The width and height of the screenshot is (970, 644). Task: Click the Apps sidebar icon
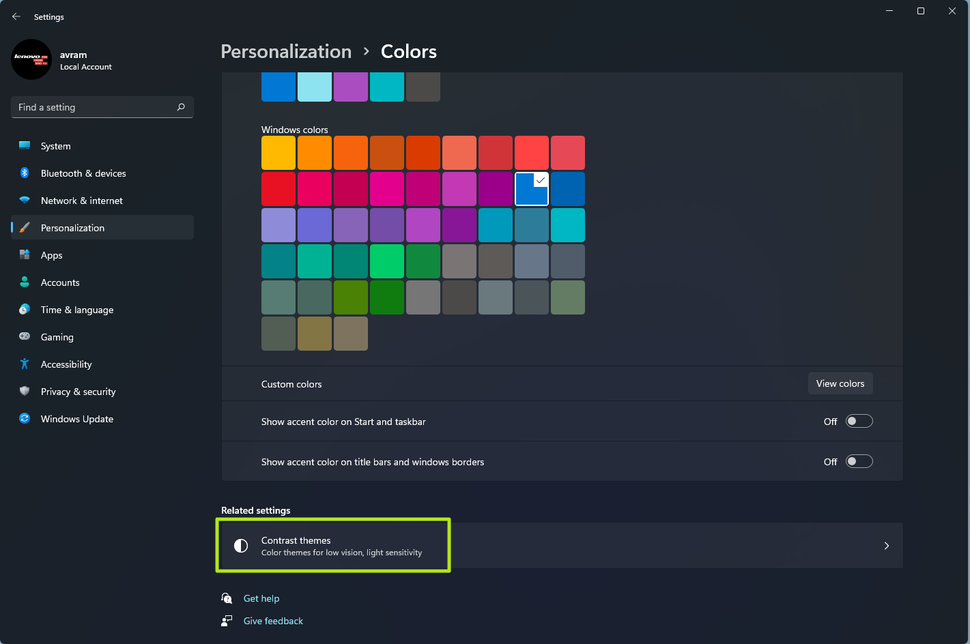click(24, 255)
